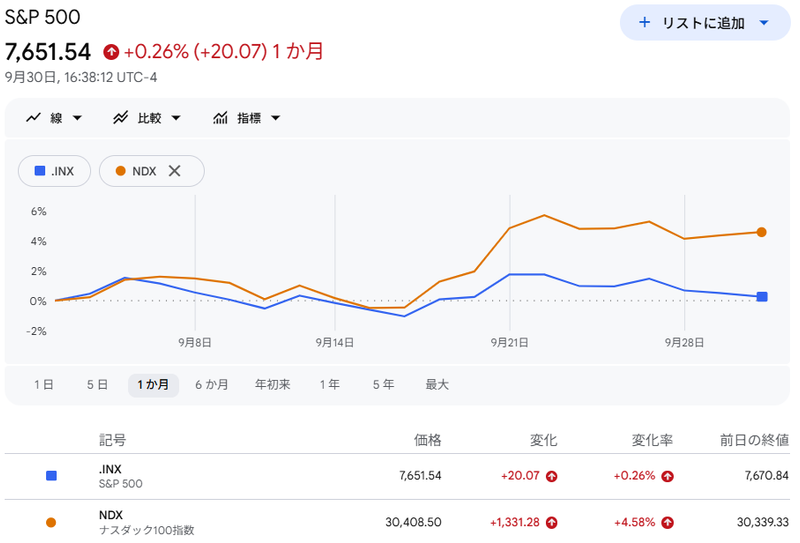Click the リストに追加 label
The width and height of the screenshot is (800, 543).
click(703, 23)
